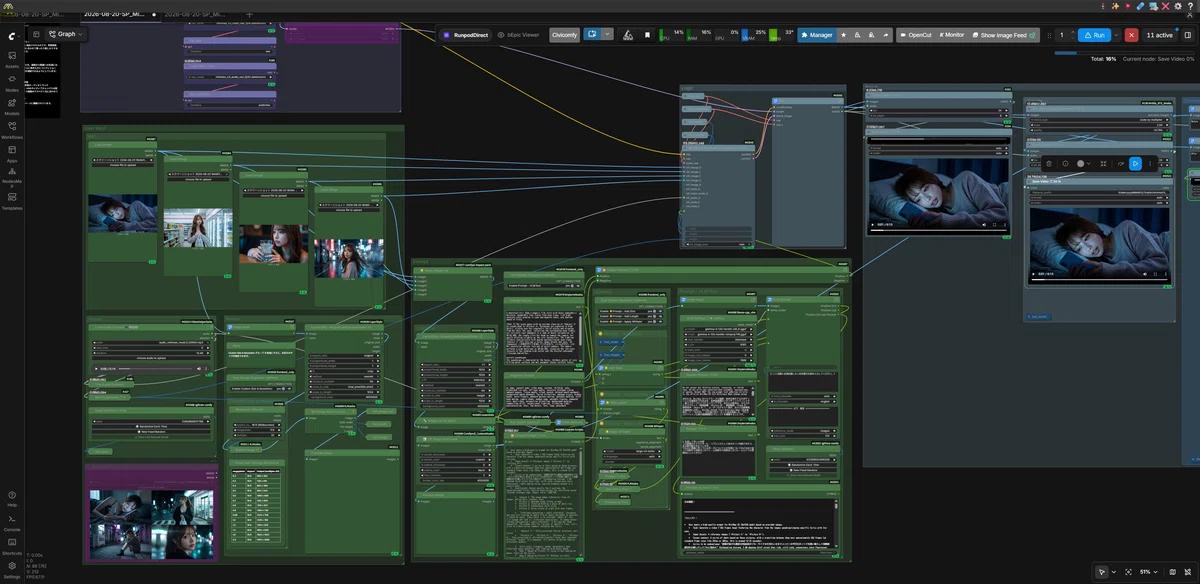Open the dropdown arrow next to Run
The height and width of the screenshot is (584, 1200).
[1116, 35]
